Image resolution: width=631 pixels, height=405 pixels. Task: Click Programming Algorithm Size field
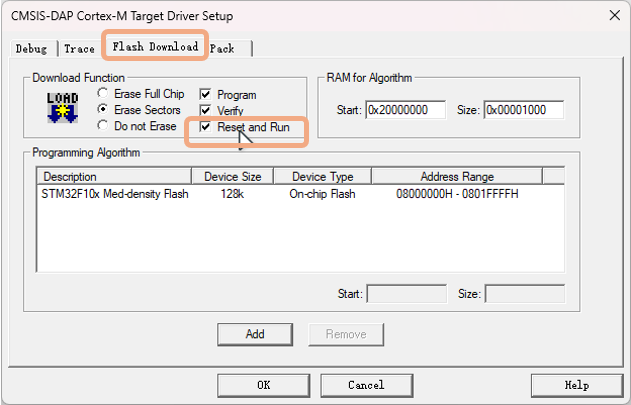525,294
